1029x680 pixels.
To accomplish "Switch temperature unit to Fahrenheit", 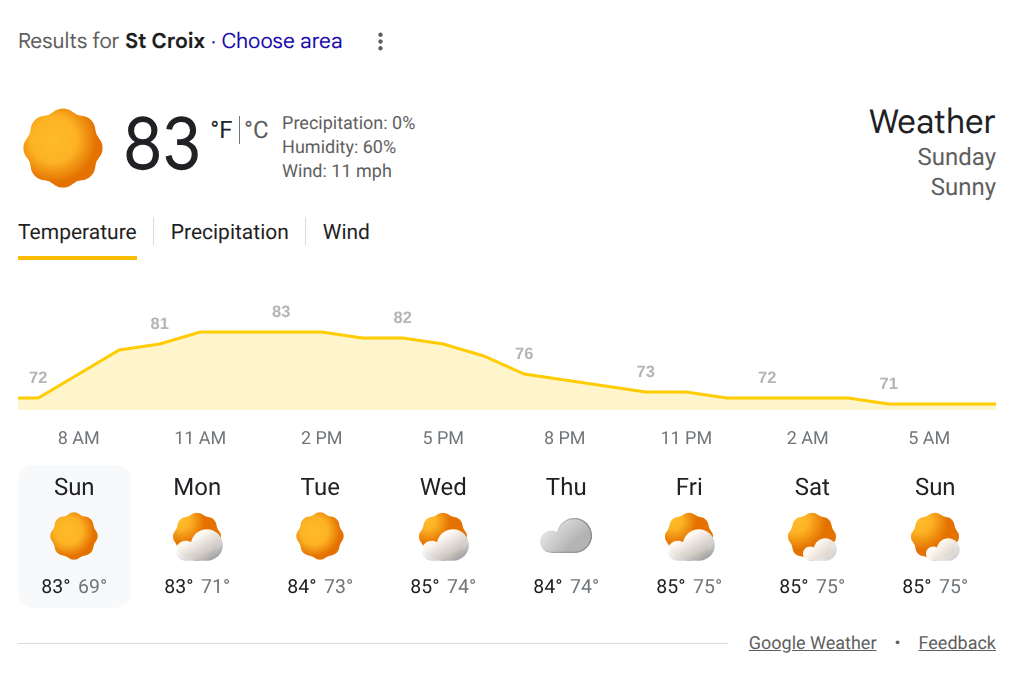I will [221, 130].
